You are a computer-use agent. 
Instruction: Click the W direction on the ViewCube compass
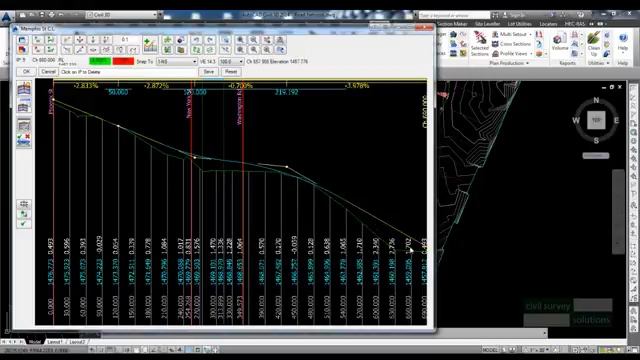tap(576, 120)
